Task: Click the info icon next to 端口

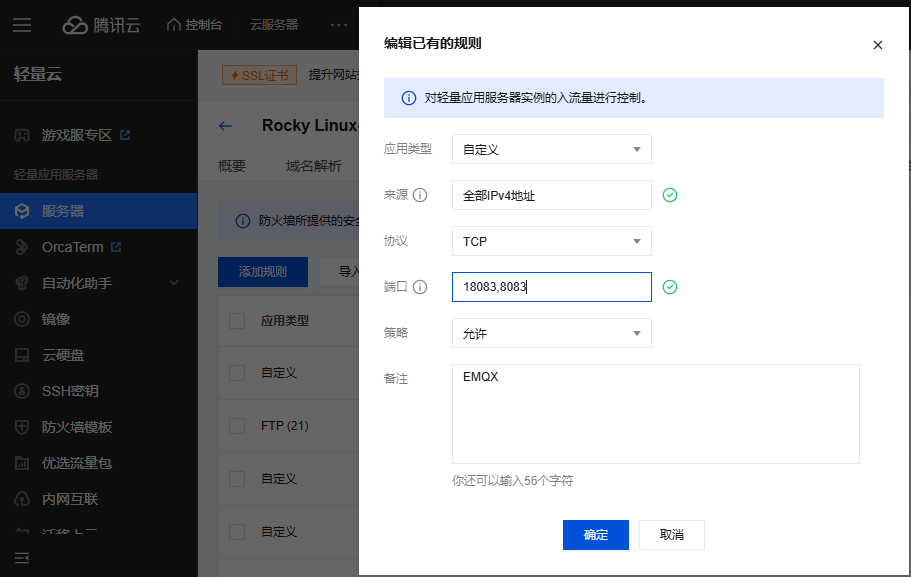Action: (420, 287)
